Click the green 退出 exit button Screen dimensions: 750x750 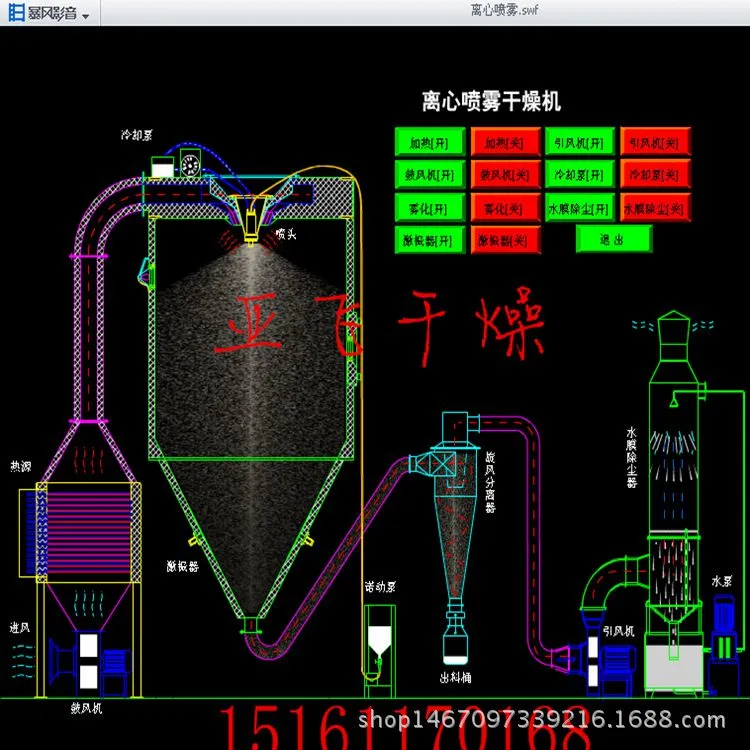tap(614, 239)
